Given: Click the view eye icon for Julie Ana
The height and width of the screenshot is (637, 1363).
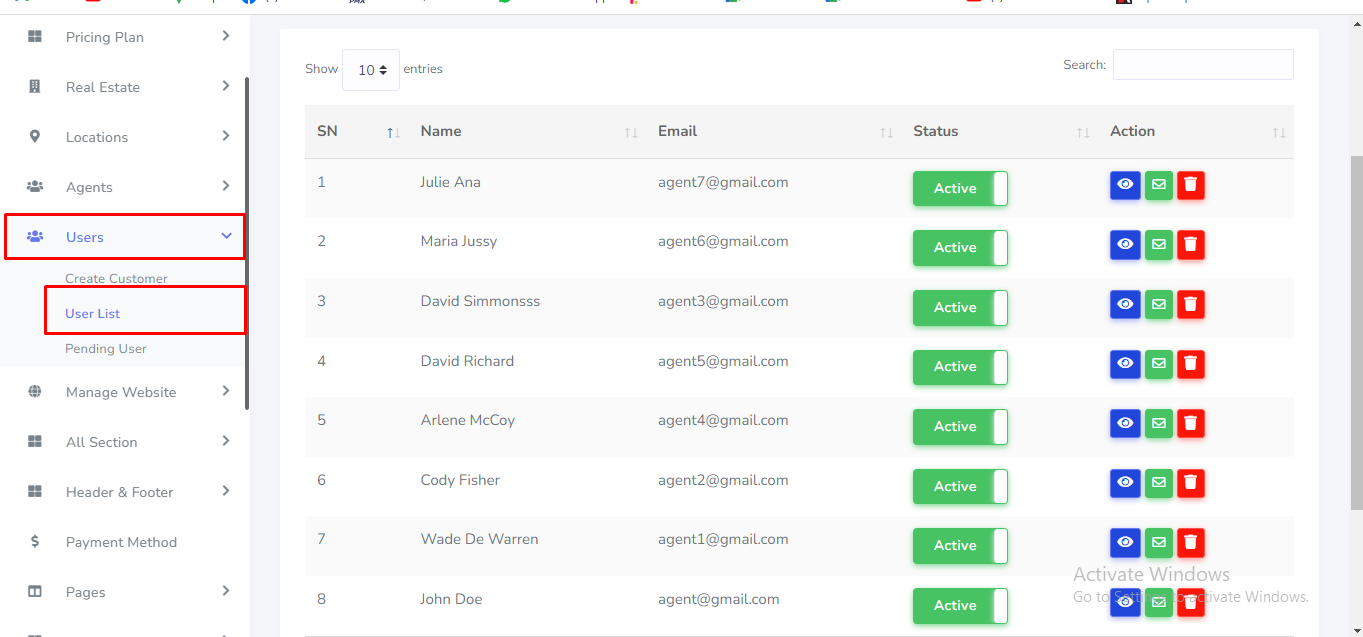Looking at the screenshot, I should (x=1125, y=185).
